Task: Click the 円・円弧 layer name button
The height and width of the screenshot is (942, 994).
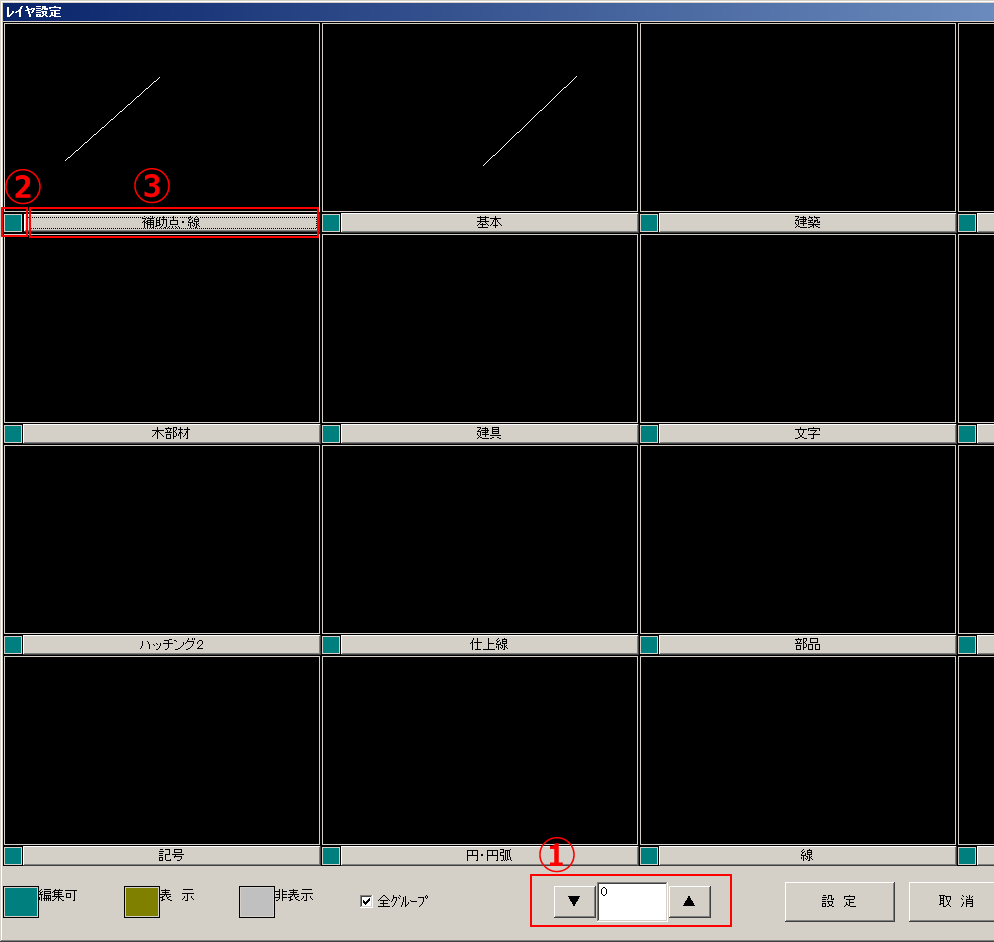Action: tap(489, 856)
